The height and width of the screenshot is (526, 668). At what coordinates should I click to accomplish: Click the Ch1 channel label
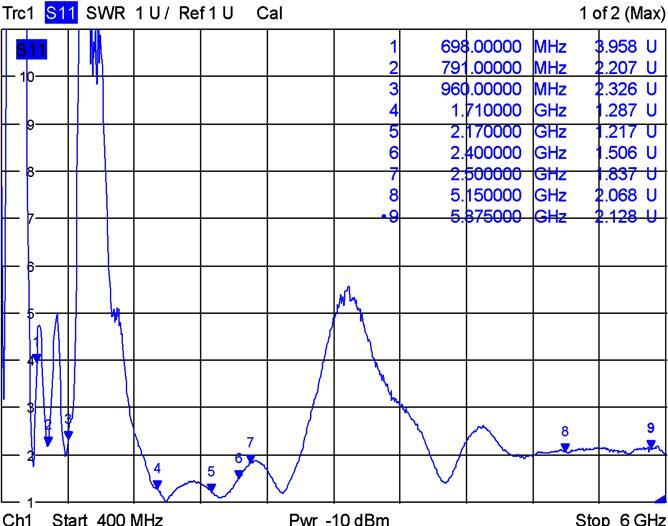18,518
